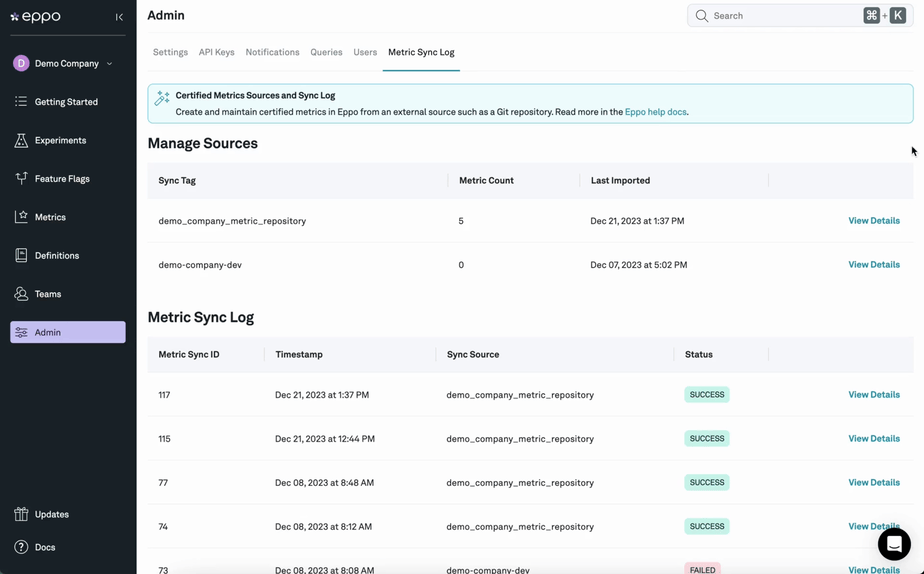Screen dimensions: 924x574
Task: Click the Experiments flask icon
Action: click(21, 140)
